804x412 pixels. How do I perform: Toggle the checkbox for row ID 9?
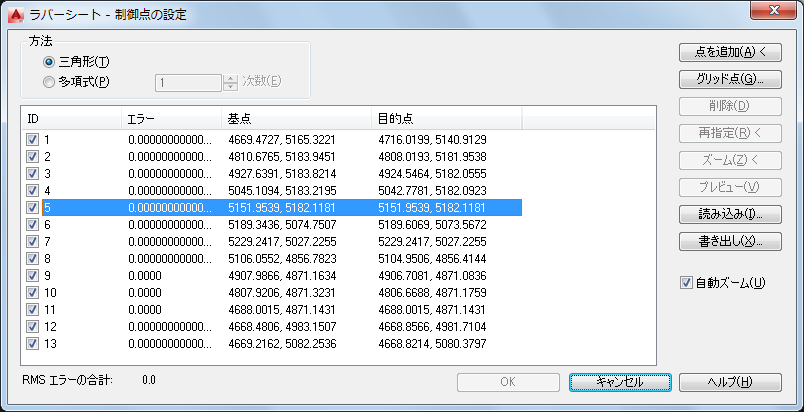click(x=32, y=276)
